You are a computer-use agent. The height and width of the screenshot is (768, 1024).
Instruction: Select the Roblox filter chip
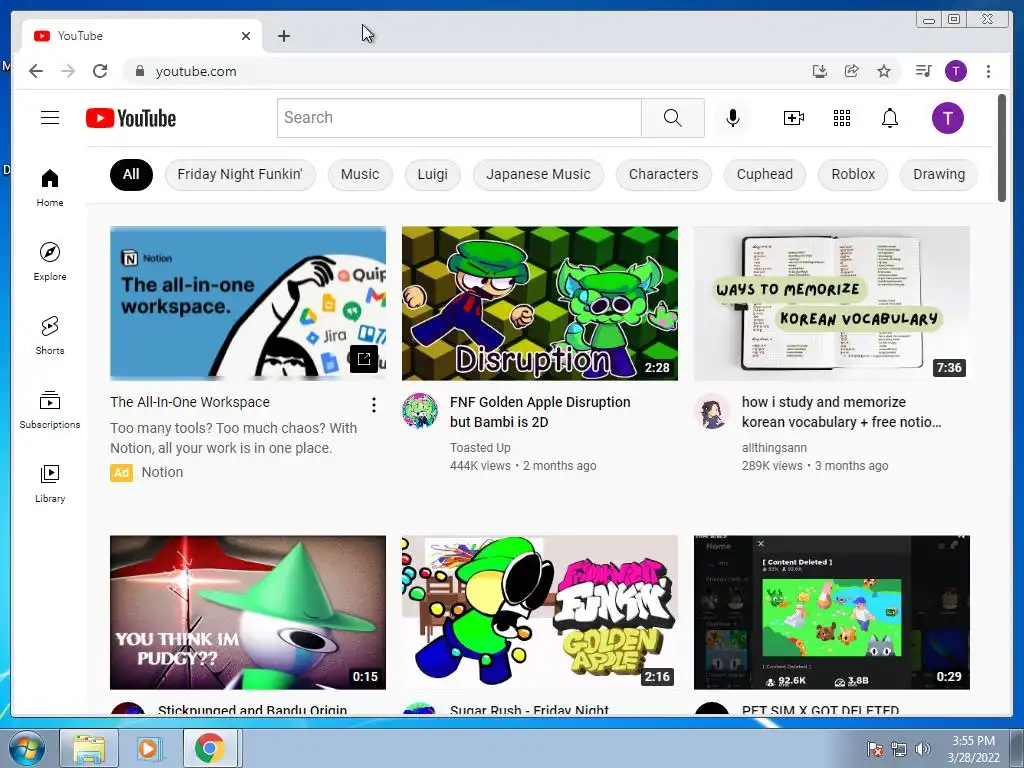853,174
